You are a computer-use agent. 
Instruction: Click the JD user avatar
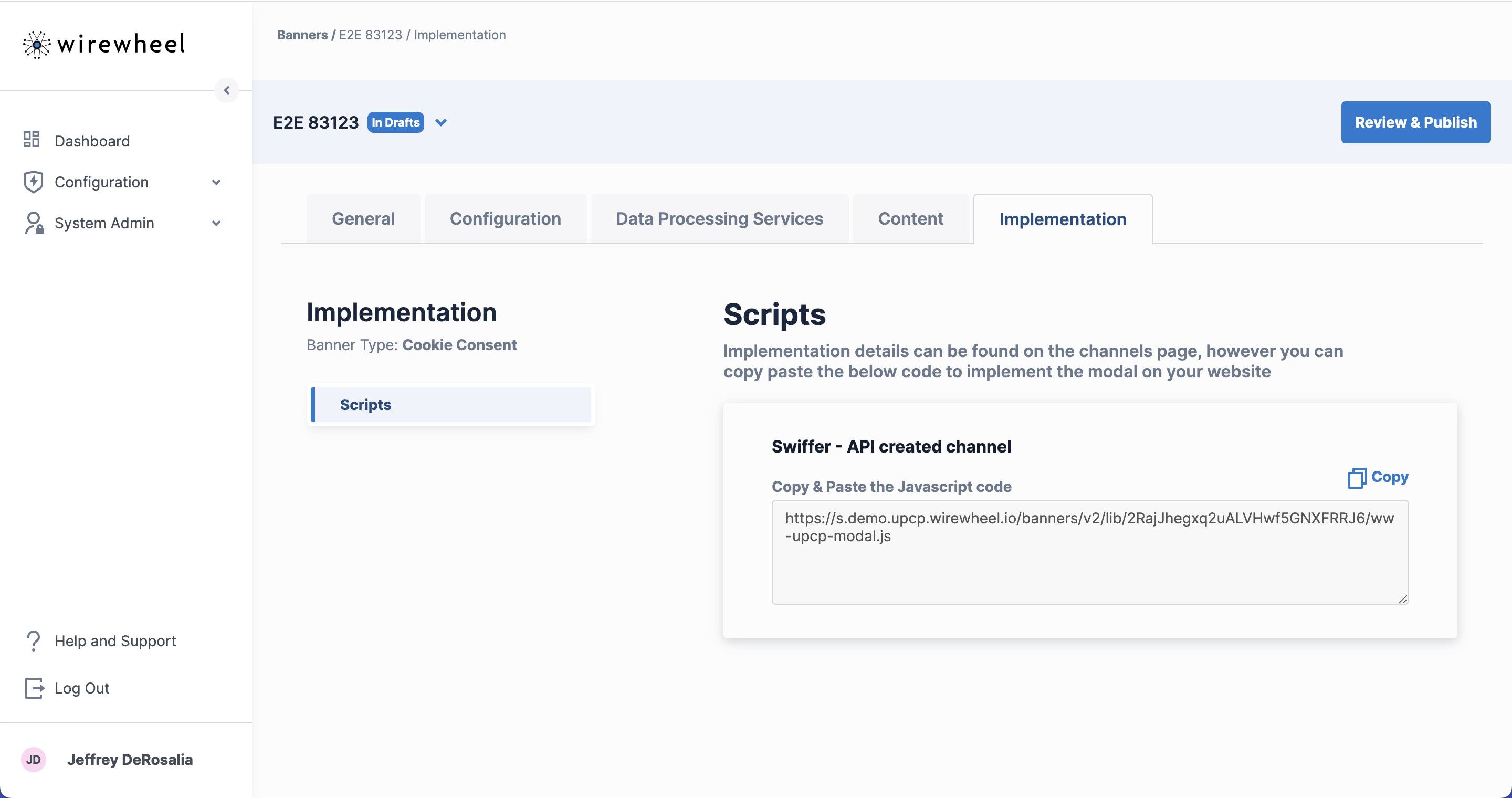coord(34,759)
